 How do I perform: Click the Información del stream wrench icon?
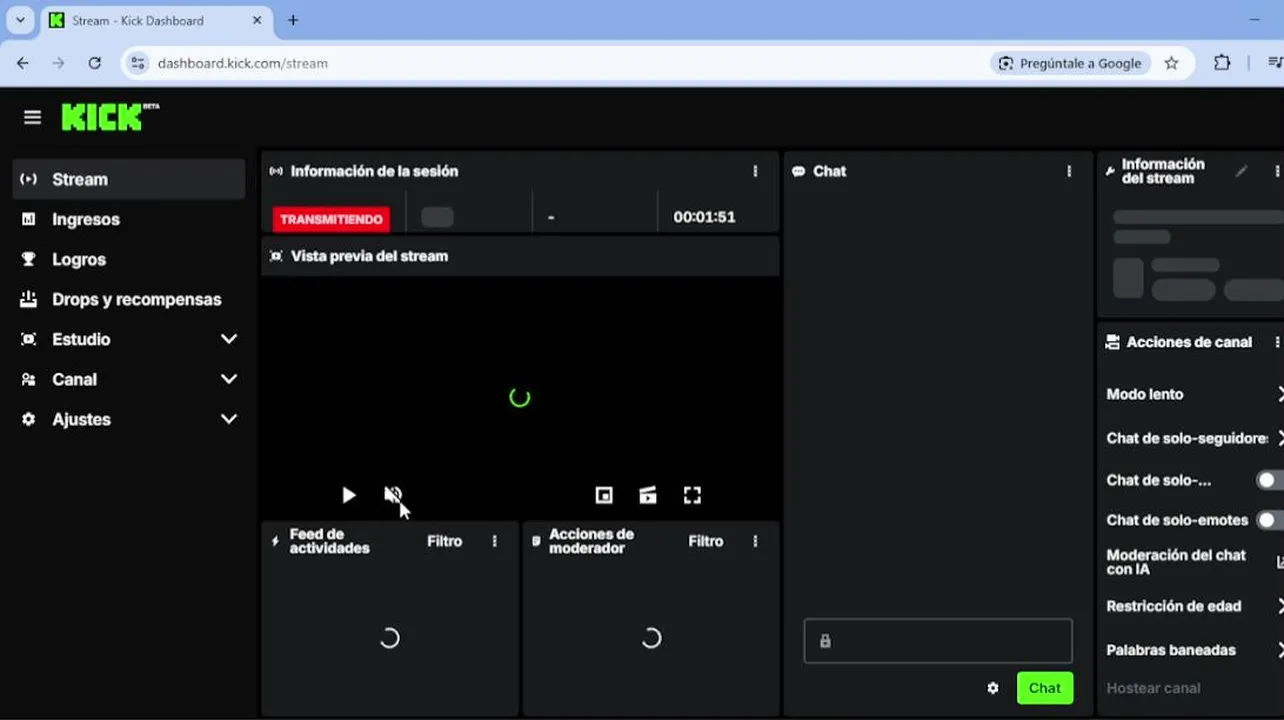point(1110,171)
